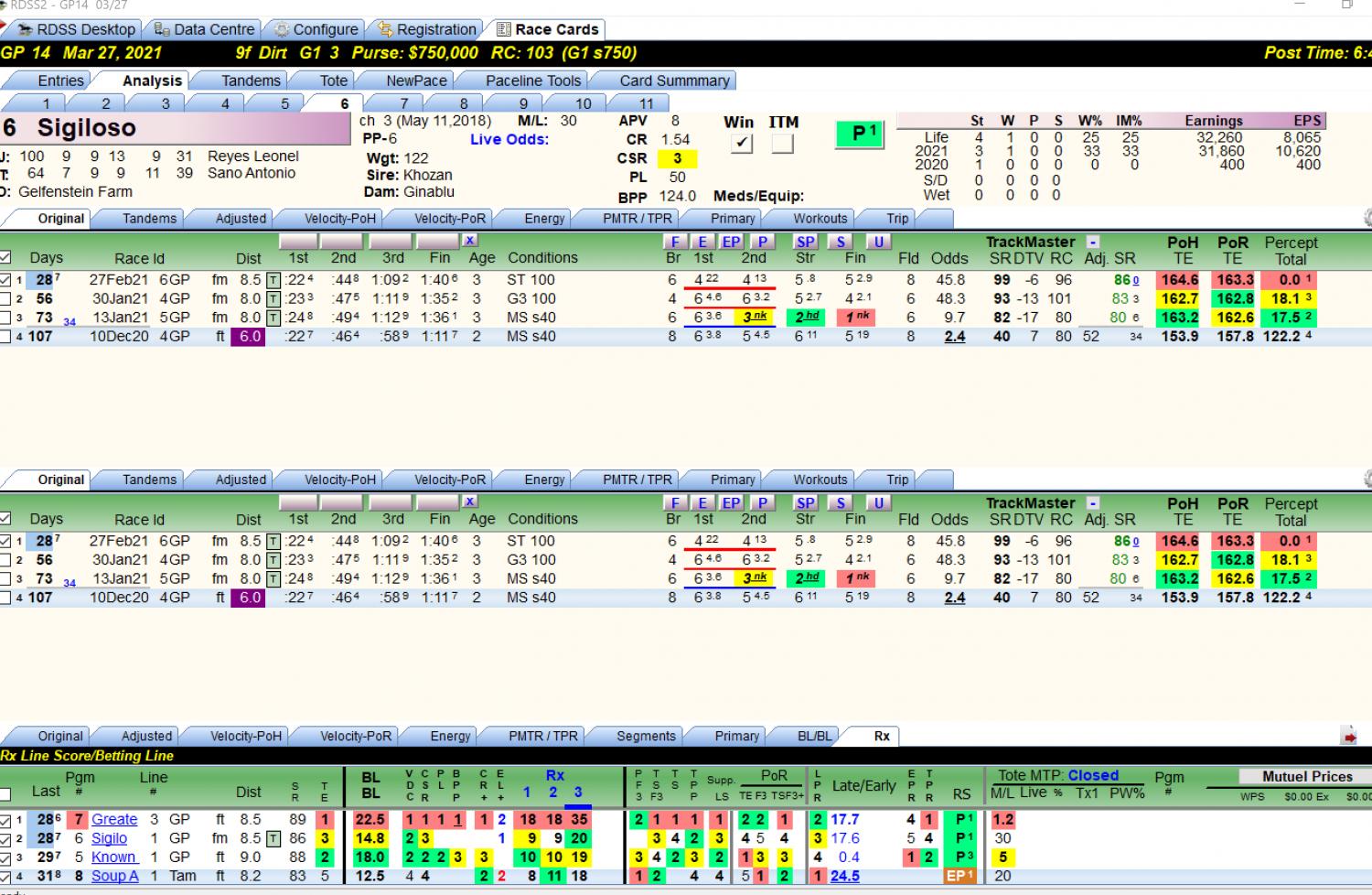Open the Card Summmary tab

click(x=674, y=81)
